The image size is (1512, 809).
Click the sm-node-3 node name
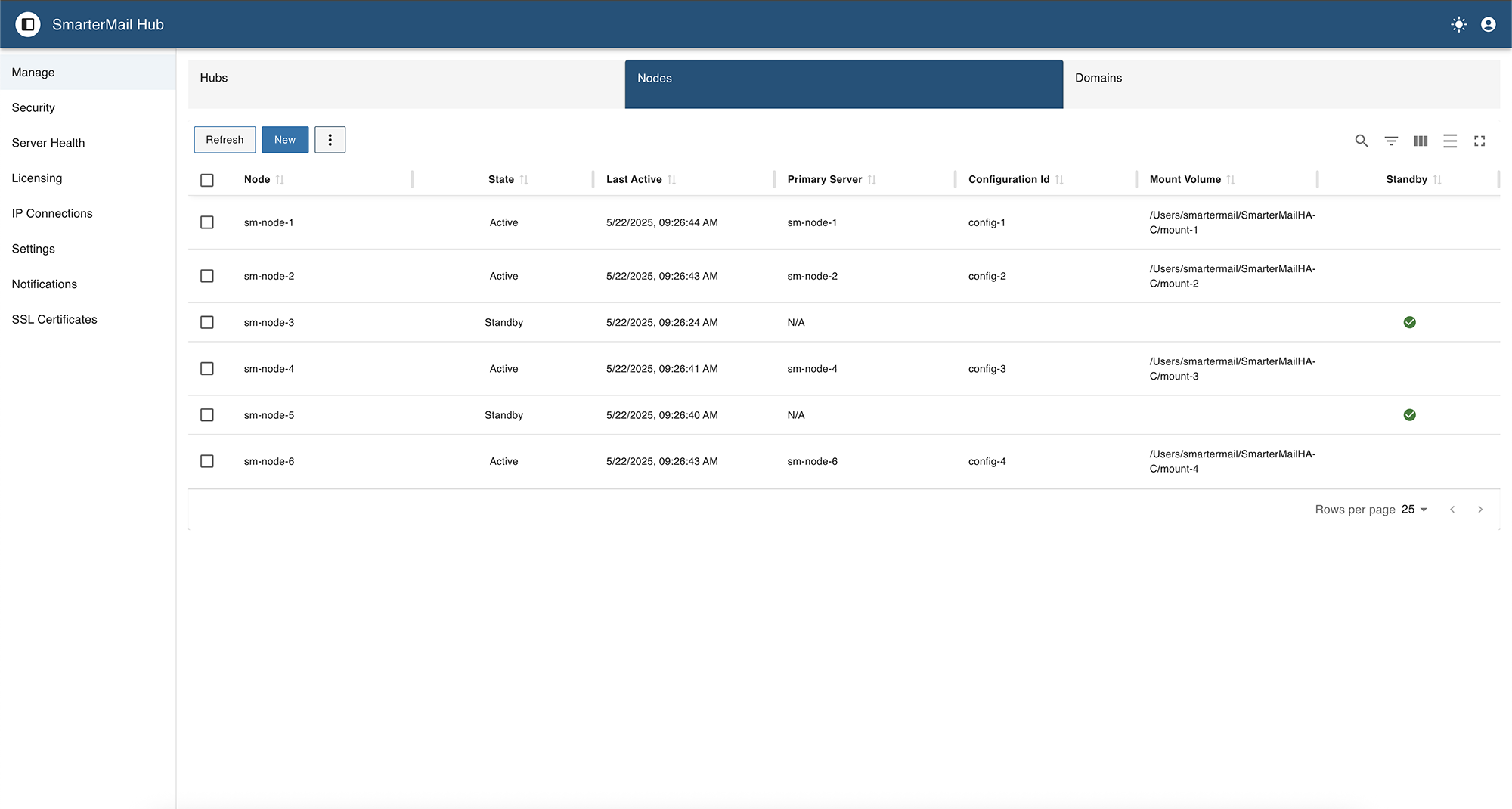pyautogui.click(x=269, y=322)
